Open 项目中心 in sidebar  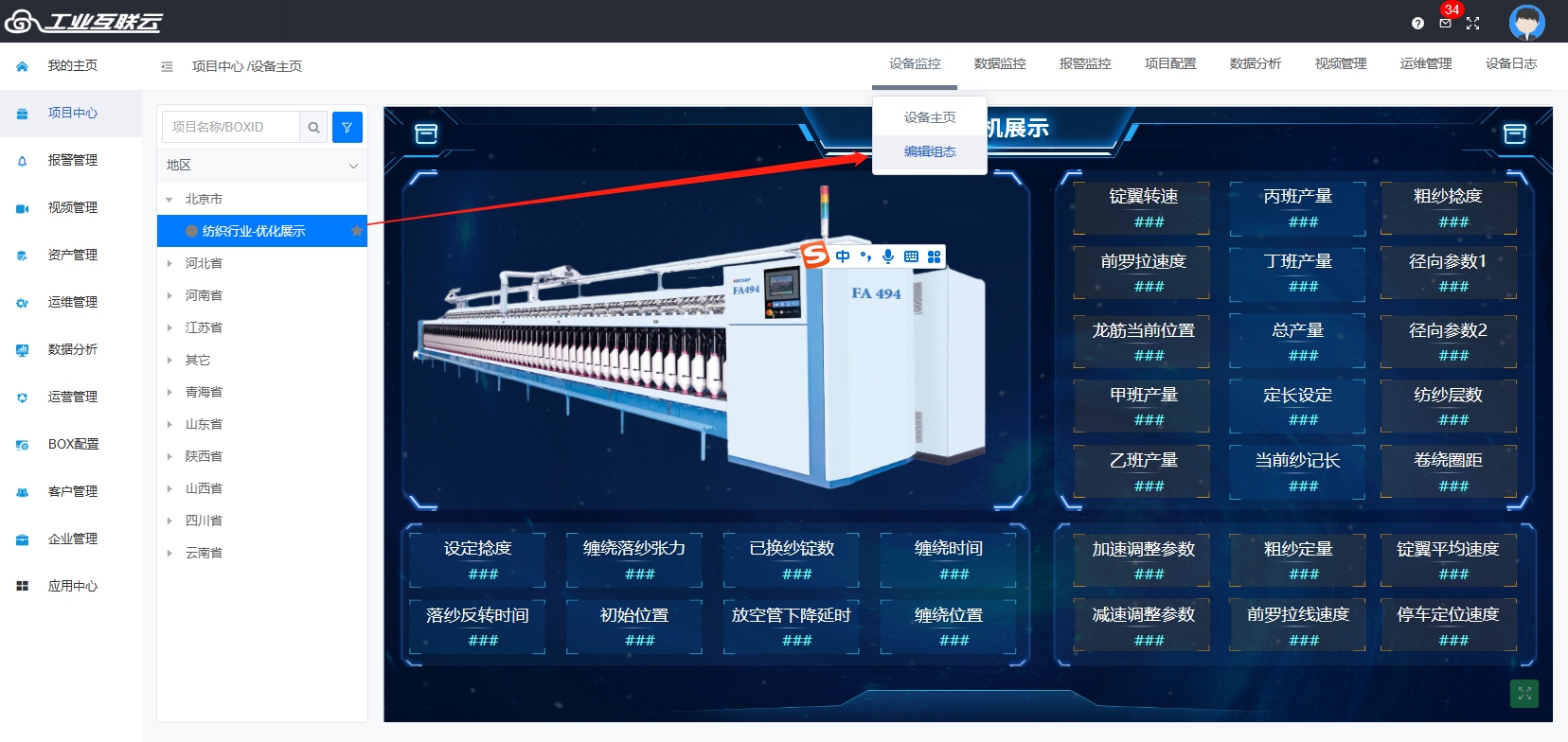pyautogui.click(x=71, y=114)
